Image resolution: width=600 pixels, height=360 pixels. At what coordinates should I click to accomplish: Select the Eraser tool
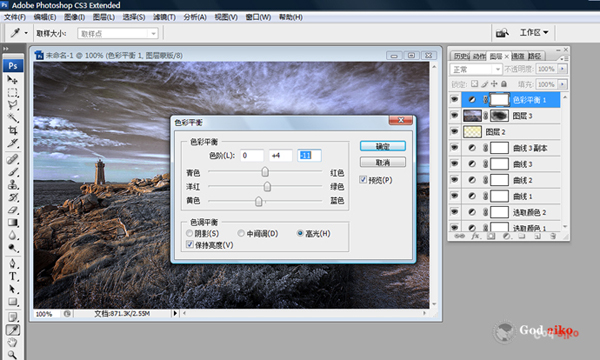(x=12, y=210)
